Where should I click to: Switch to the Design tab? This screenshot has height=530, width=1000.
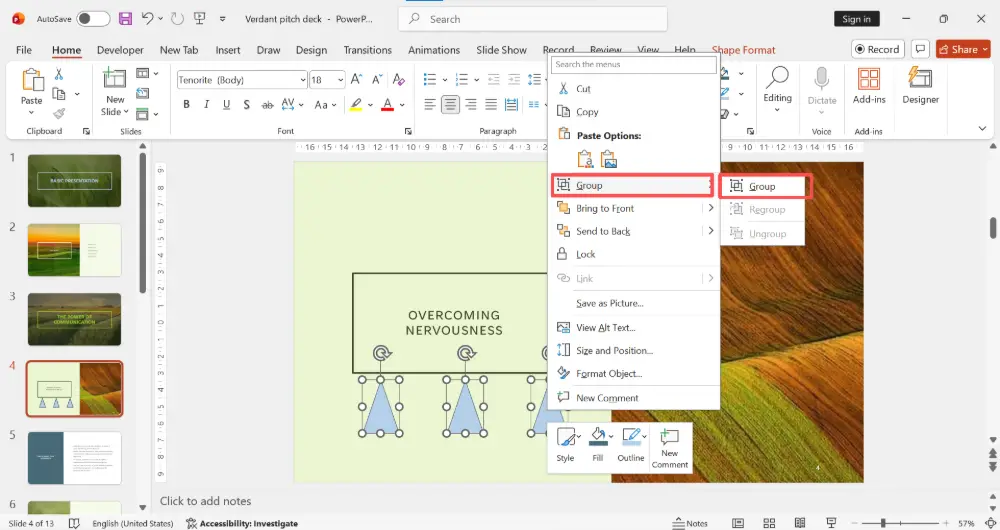[x=311, y=50]
